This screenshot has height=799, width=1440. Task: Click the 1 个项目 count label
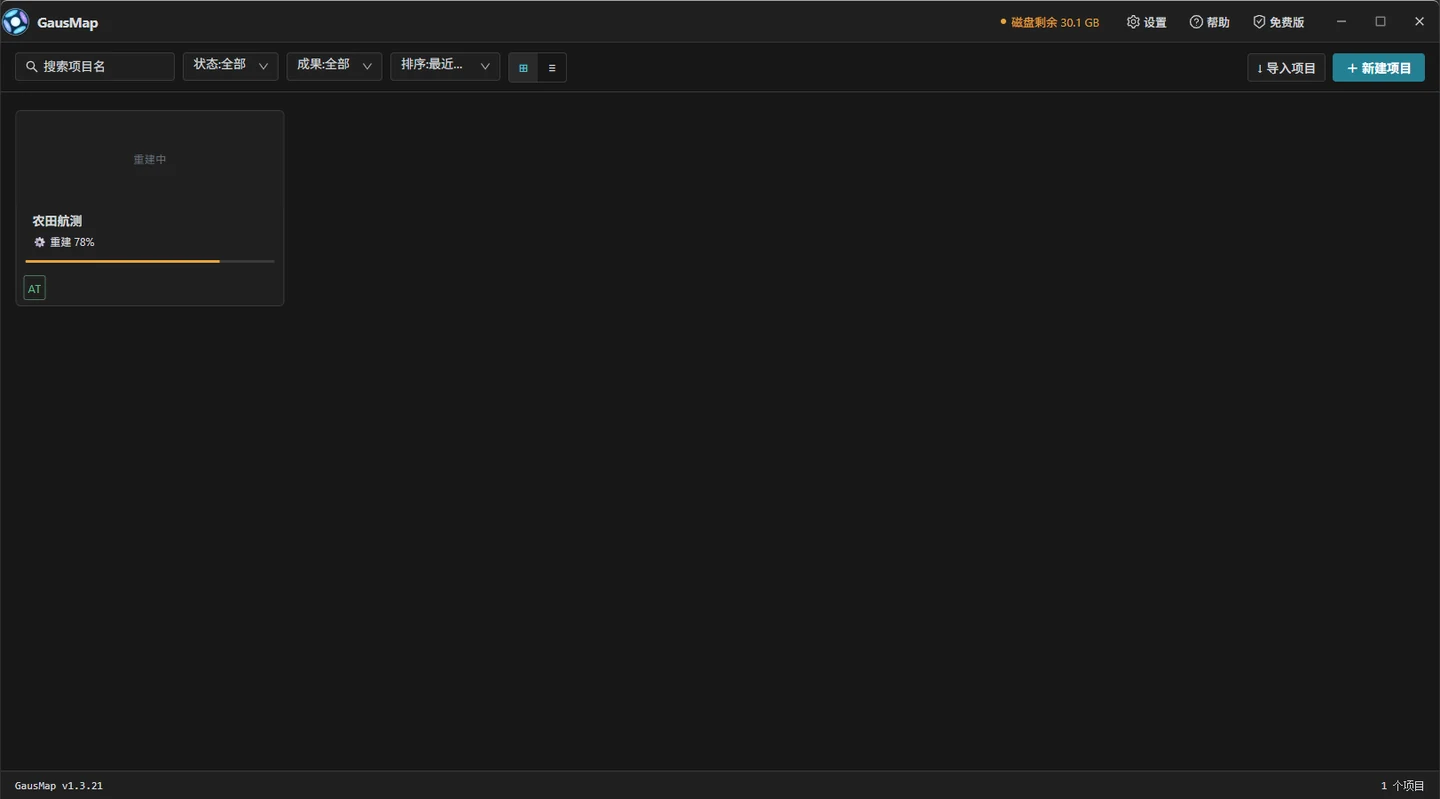(x=1402, y=786)
